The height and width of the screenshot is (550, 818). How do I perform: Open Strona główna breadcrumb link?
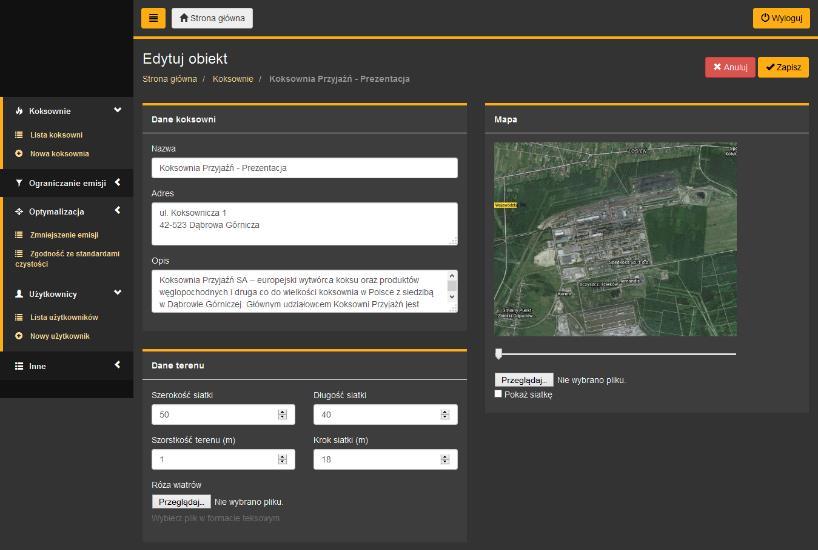click(170, 79)
